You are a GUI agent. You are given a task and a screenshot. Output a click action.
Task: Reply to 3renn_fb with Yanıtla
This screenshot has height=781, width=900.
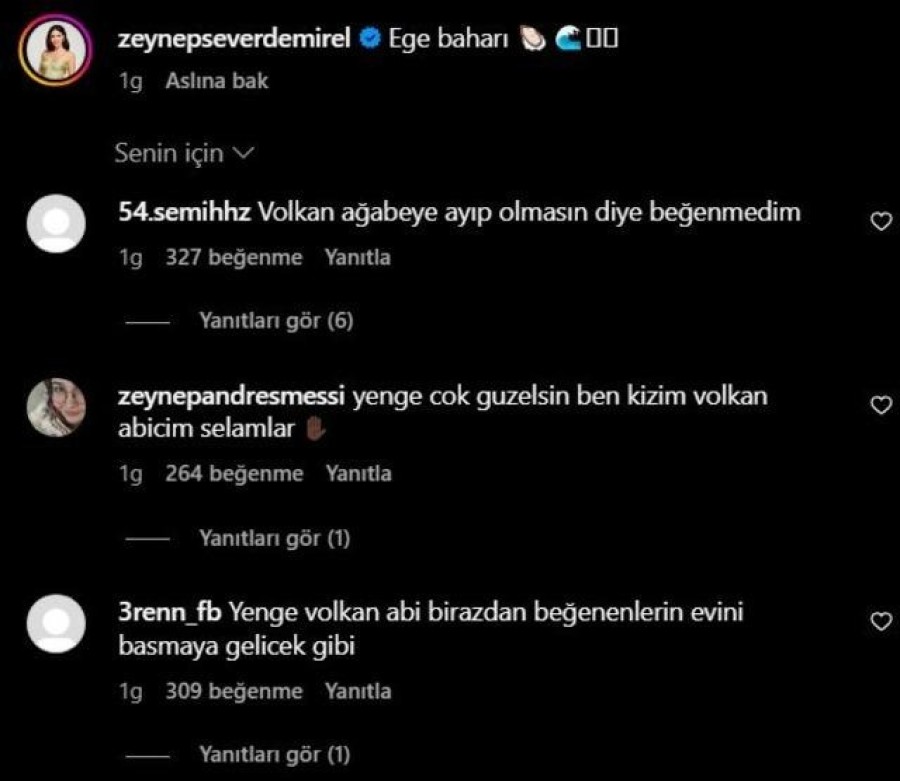pos(358,691)
